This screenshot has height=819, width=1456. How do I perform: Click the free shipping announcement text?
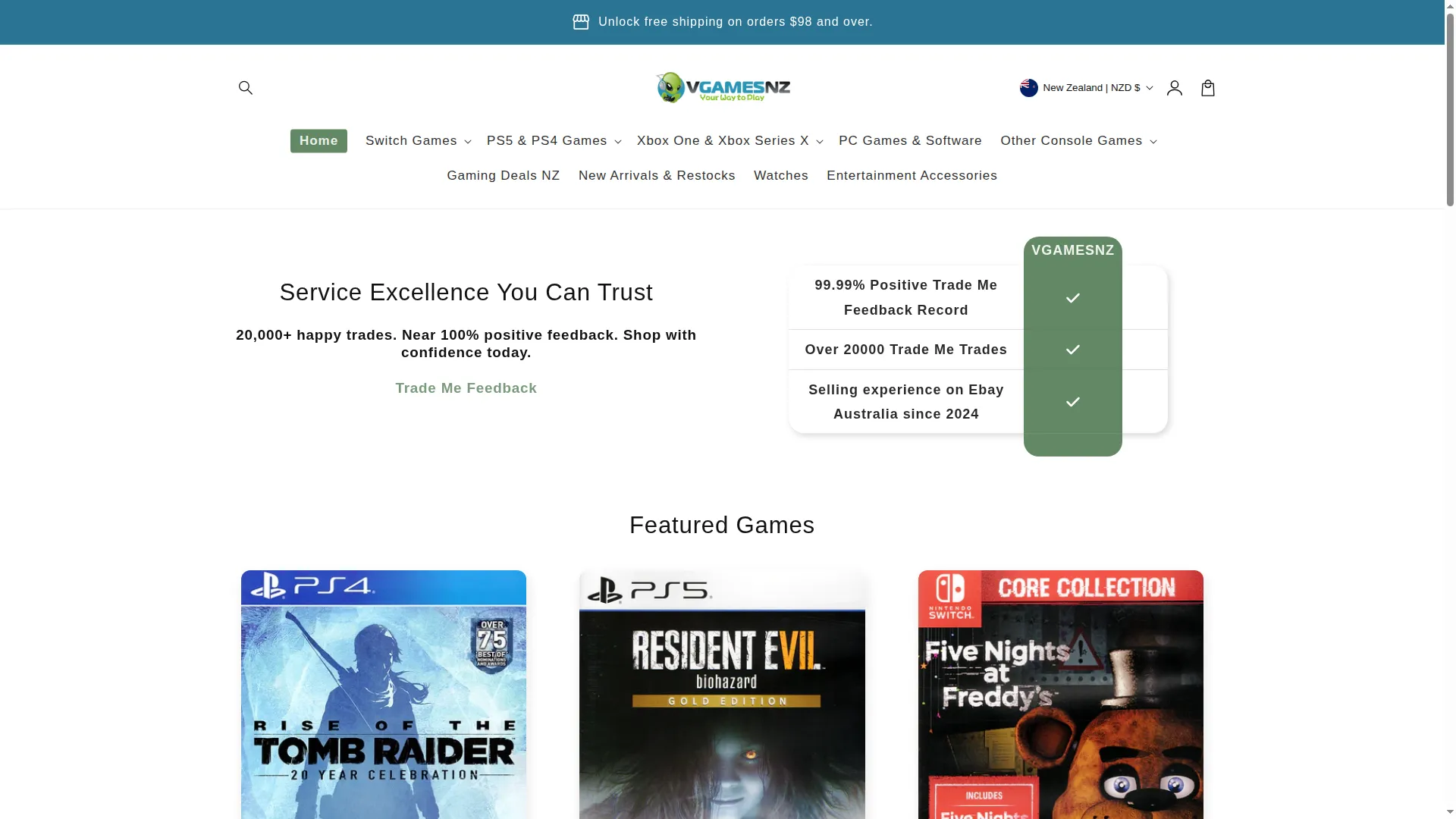(735, 22)
